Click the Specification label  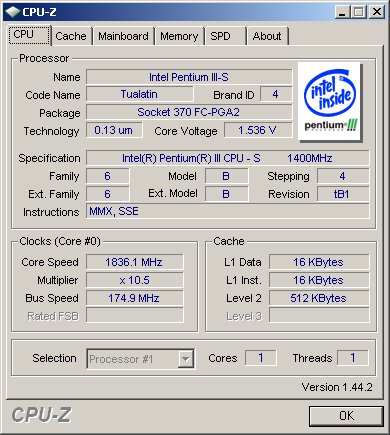(49, 158)
